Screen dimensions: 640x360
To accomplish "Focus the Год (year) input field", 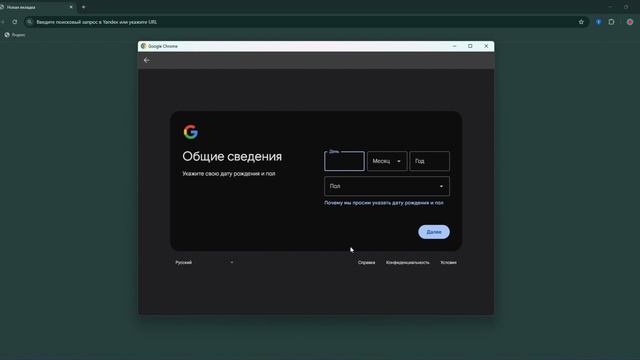I will (x=429, y=161).
